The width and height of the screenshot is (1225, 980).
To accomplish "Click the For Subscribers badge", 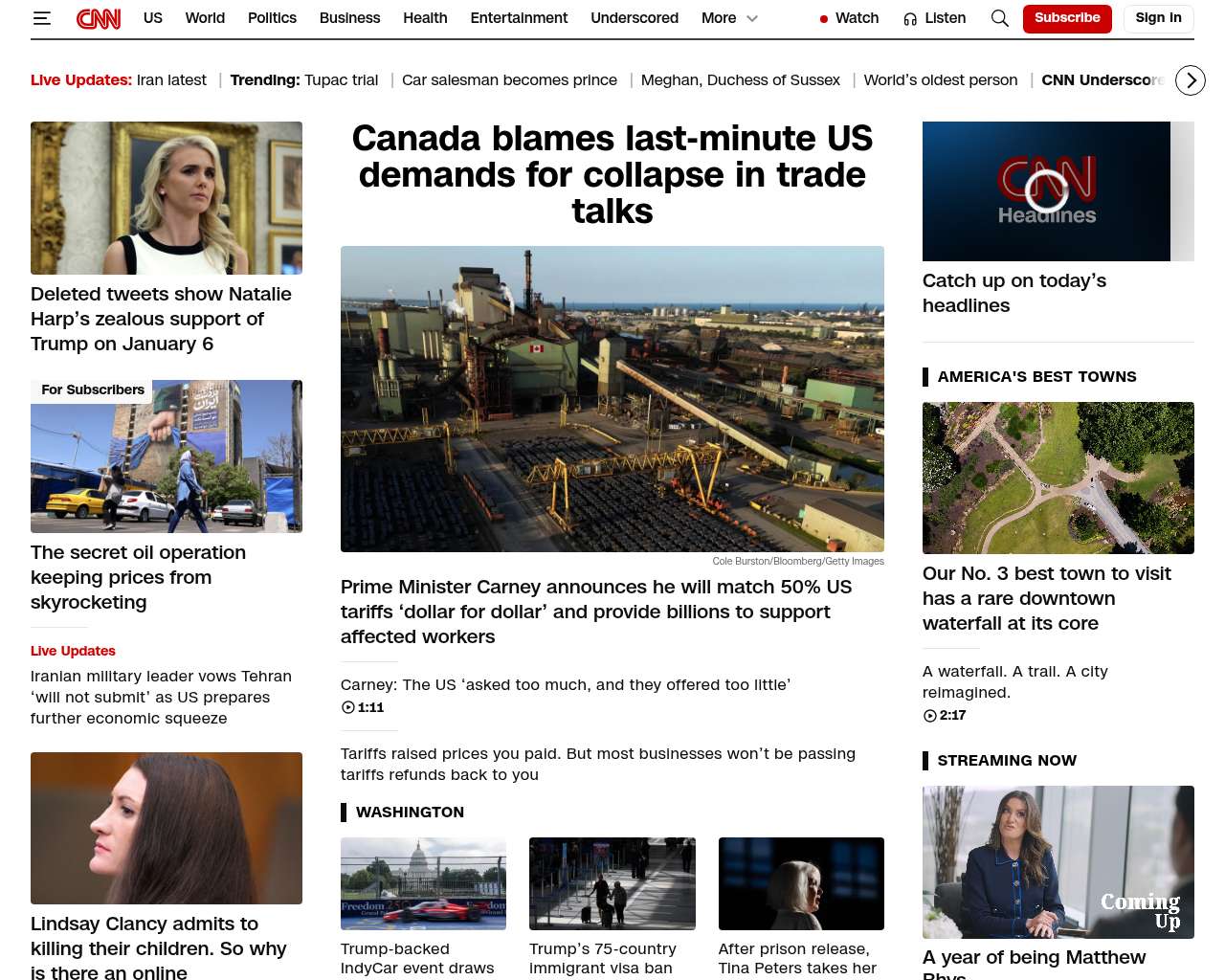I will 93,390.
